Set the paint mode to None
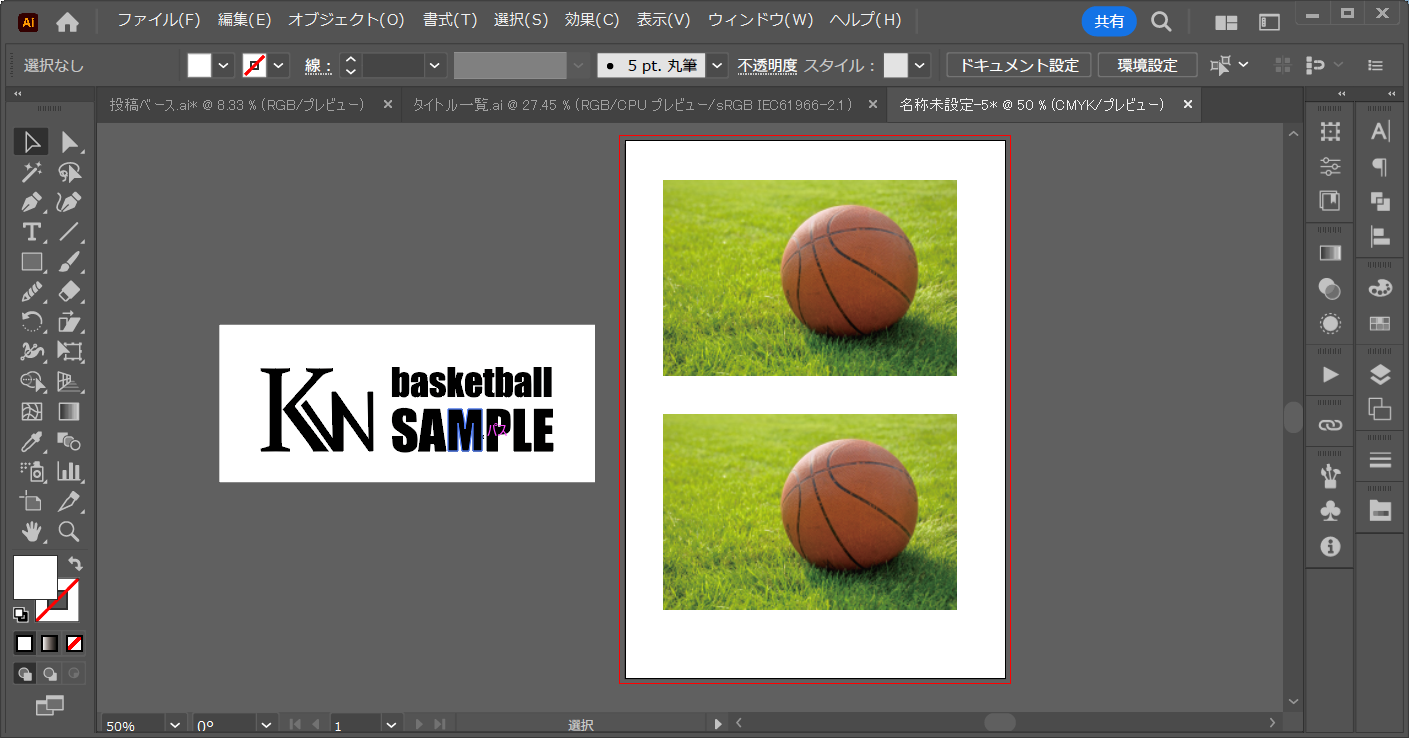The width and height of the screenshot is (1409, 738). [75, 643]
